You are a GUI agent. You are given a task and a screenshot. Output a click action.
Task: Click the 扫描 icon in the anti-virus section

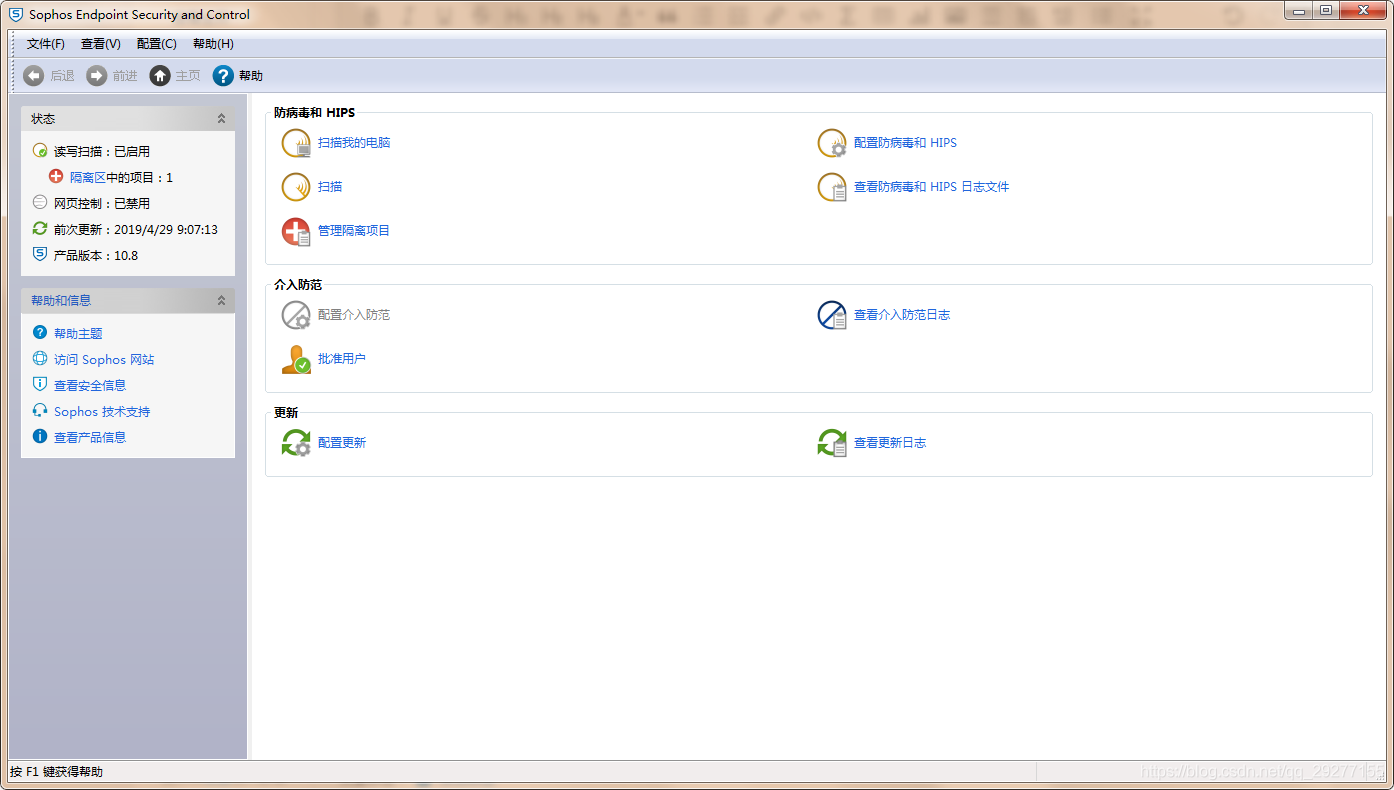[x=296, y=187]
